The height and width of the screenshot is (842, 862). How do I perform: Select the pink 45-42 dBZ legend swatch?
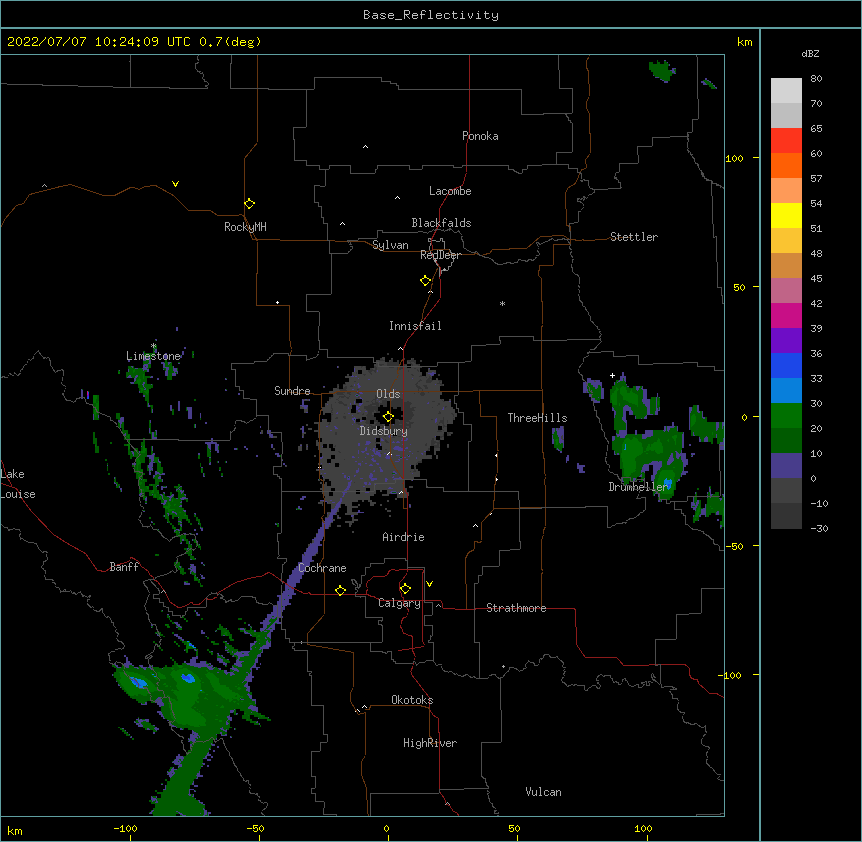point(786,291)
